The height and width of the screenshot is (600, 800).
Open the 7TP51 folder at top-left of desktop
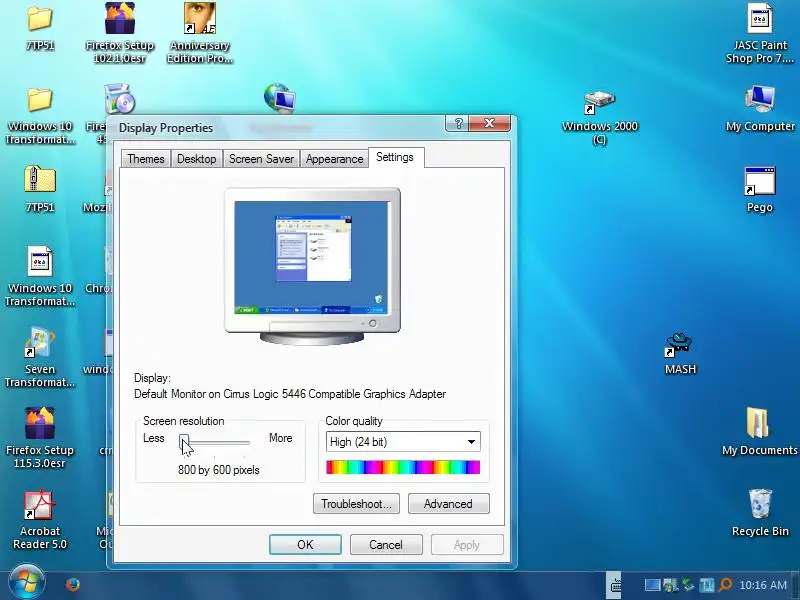point(40,18)
